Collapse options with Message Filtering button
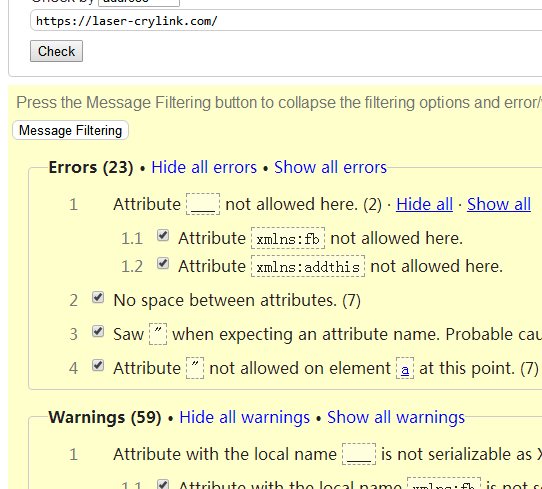Image resolution: width=542 pixels, height=489 pixels. [x=71, y=131]
